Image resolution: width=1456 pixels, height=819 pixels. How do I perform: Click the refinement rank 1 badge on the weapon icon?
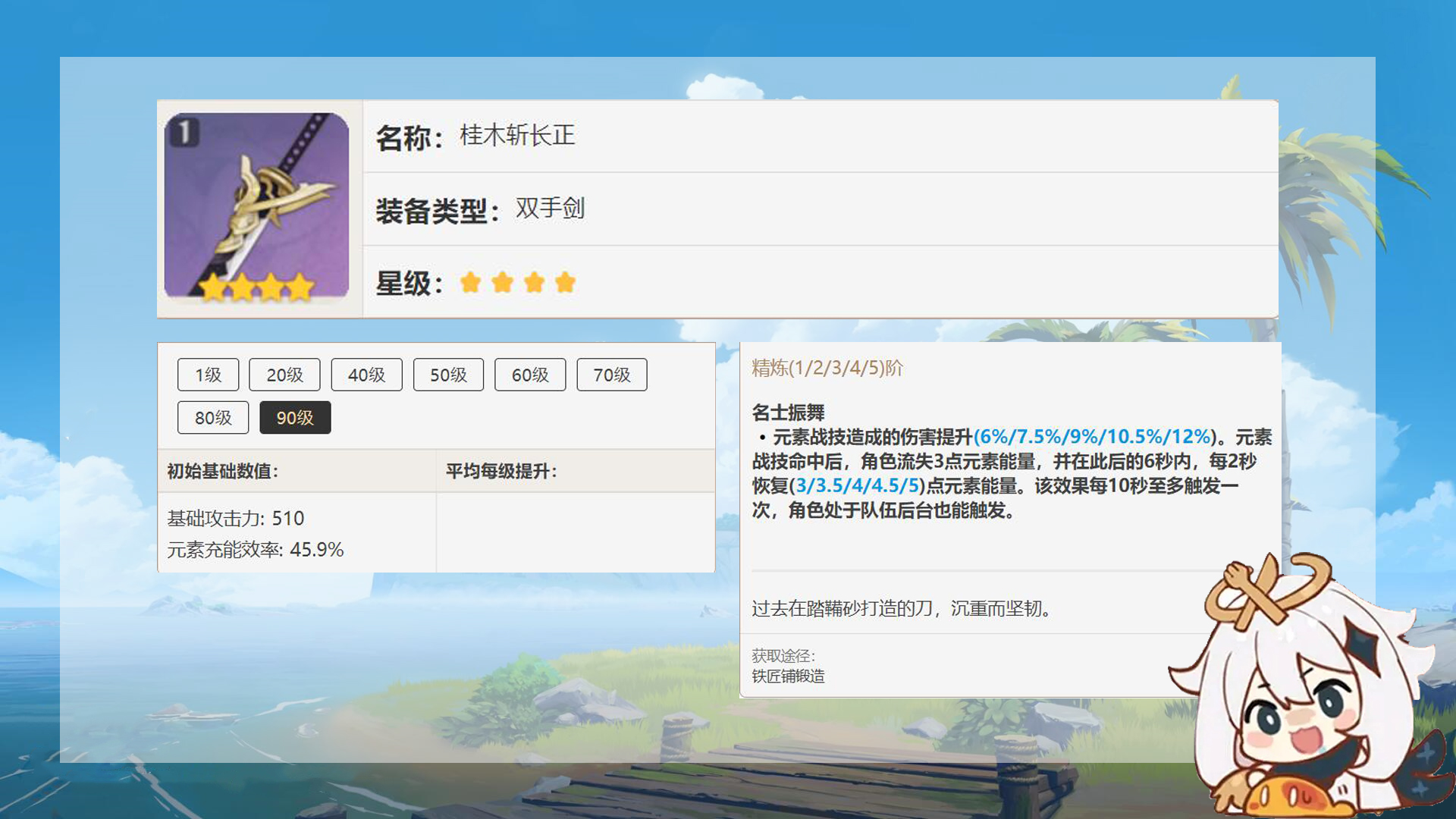(x=183, y=132)
